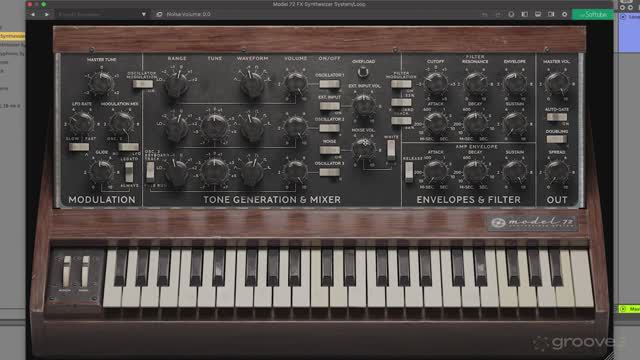This screenshot has height=360, width=640.
Task: Click the Ext. Input Vol knob
Action: click(364, 106)
